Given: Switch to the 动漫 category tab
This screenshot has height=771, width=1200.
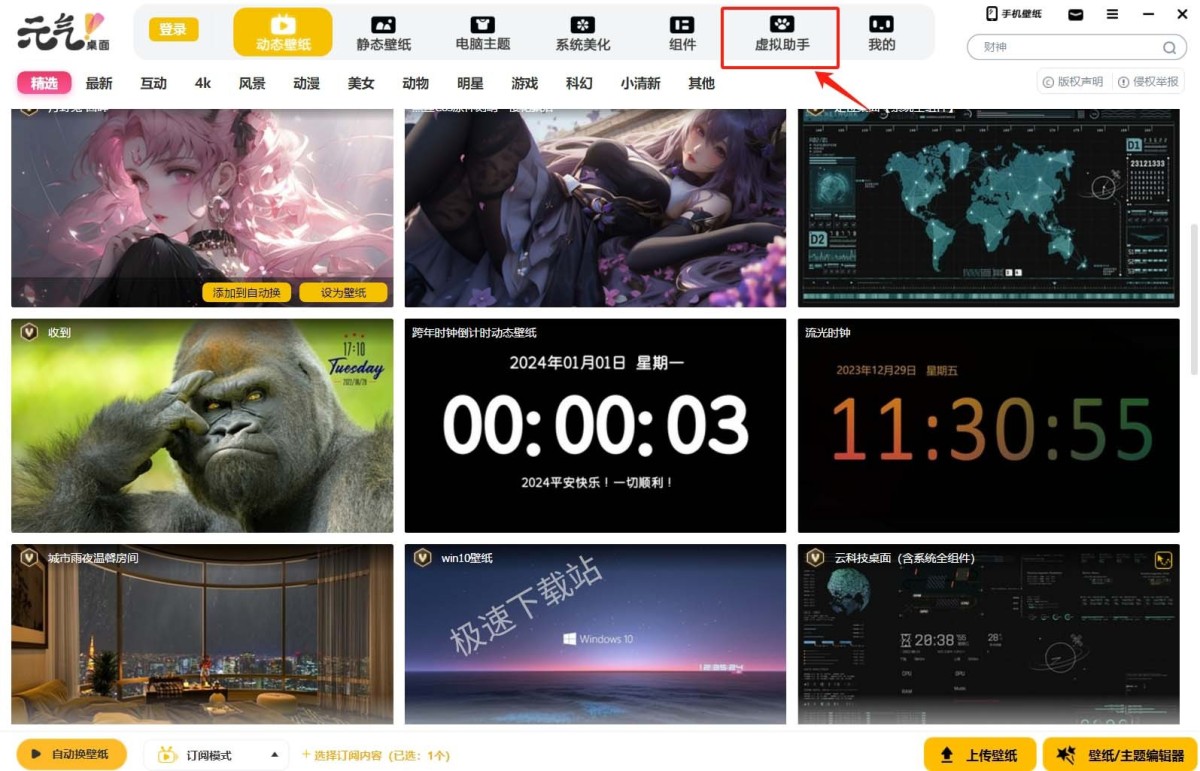Looking at the screenshot, I should point(306,83).
